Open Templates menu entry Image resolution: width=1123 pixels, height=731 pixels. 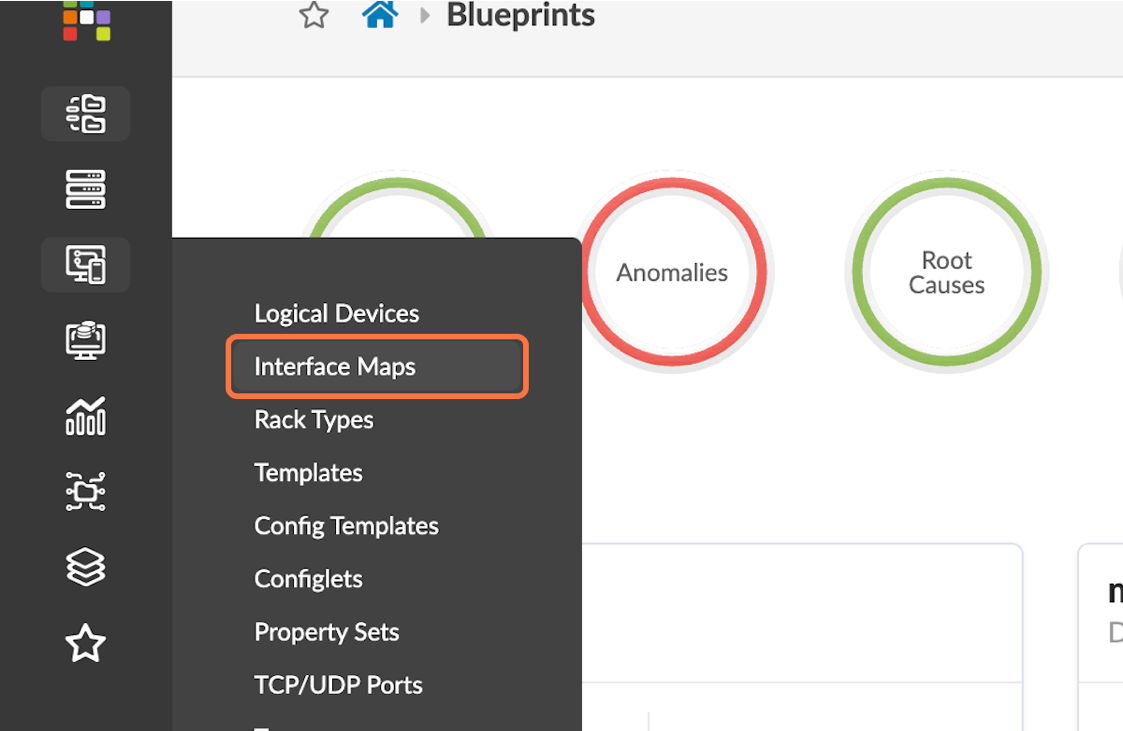click(308, 473)
